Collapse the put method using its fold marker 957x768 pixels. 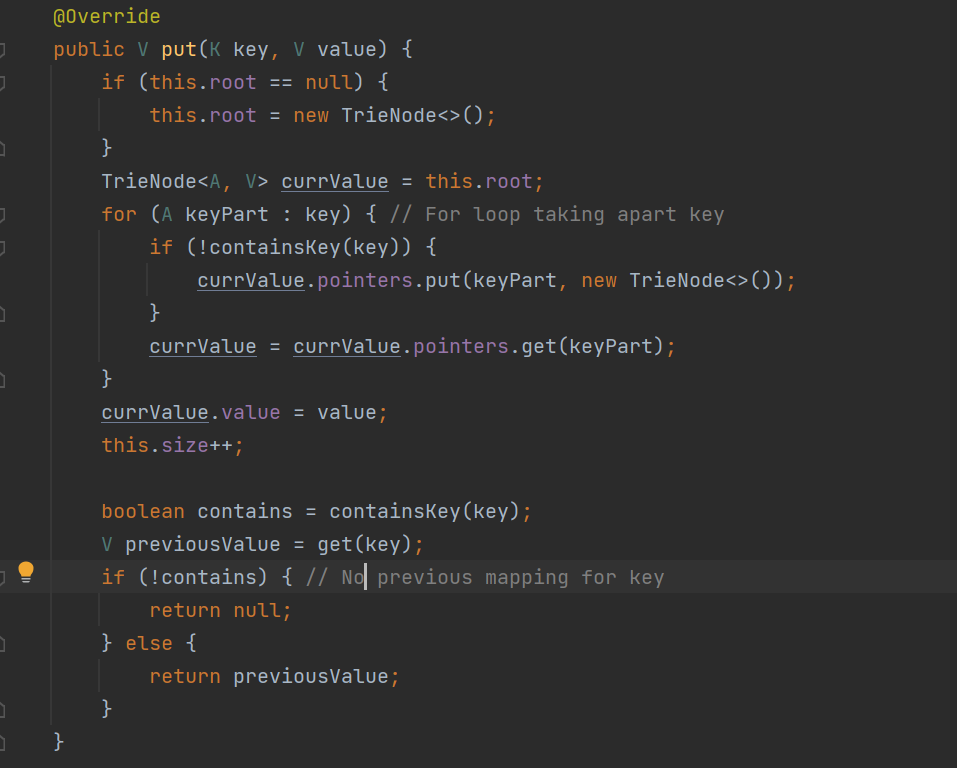pos(2,49)
